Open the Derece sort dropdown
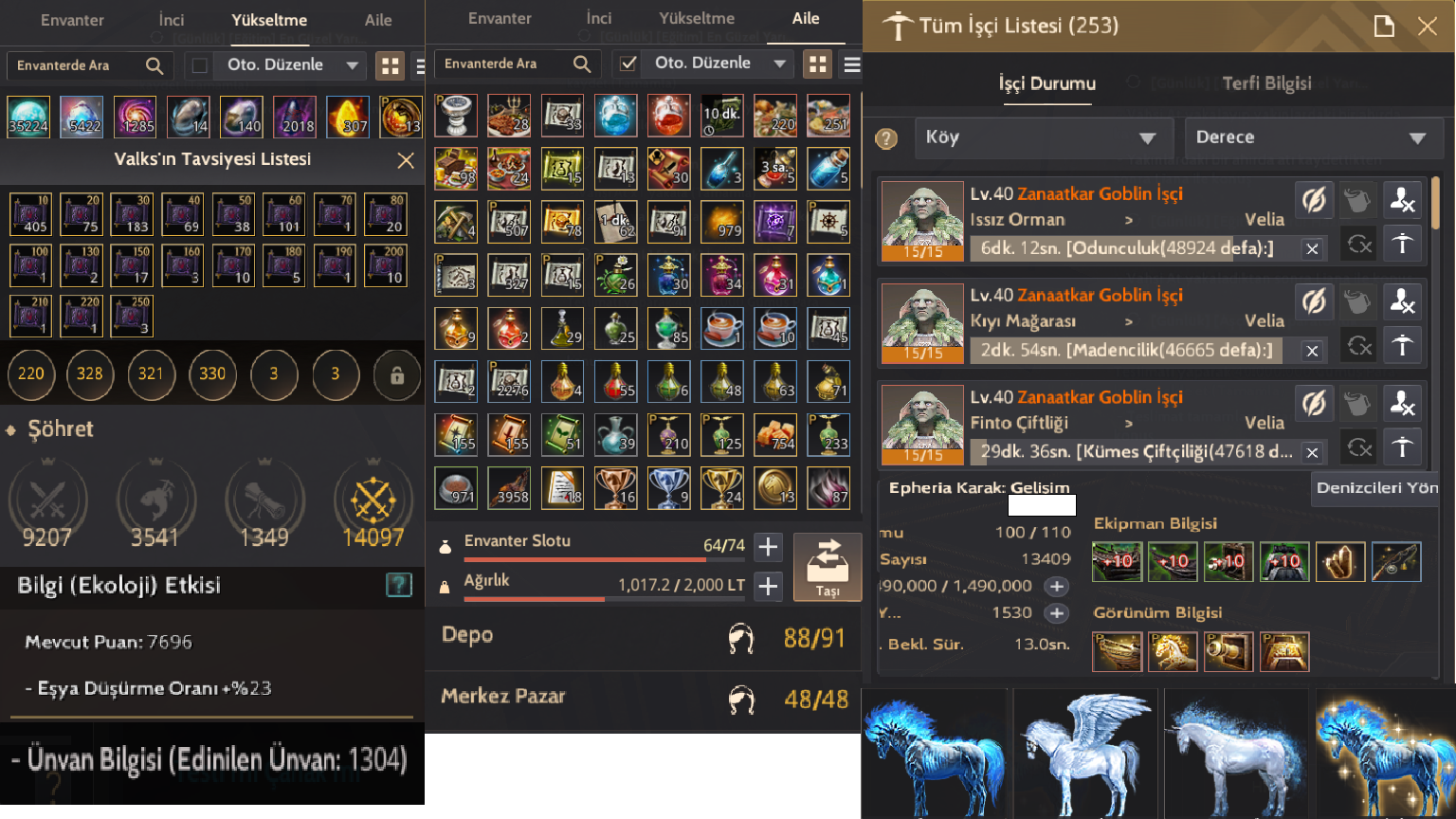Screen dimensions: 1456x819 pos(1313,138)
